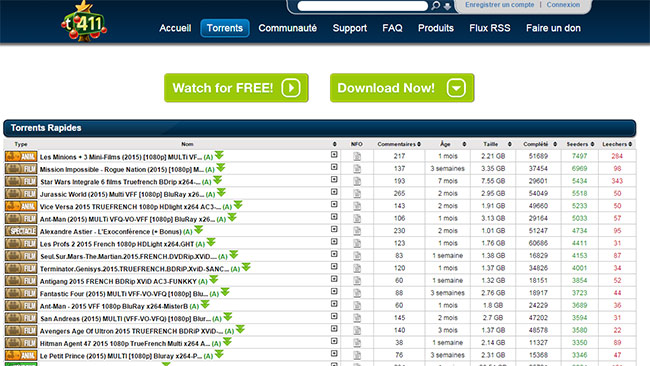
Task: Select the Torrents tab
Action: (x=225, y=28)
